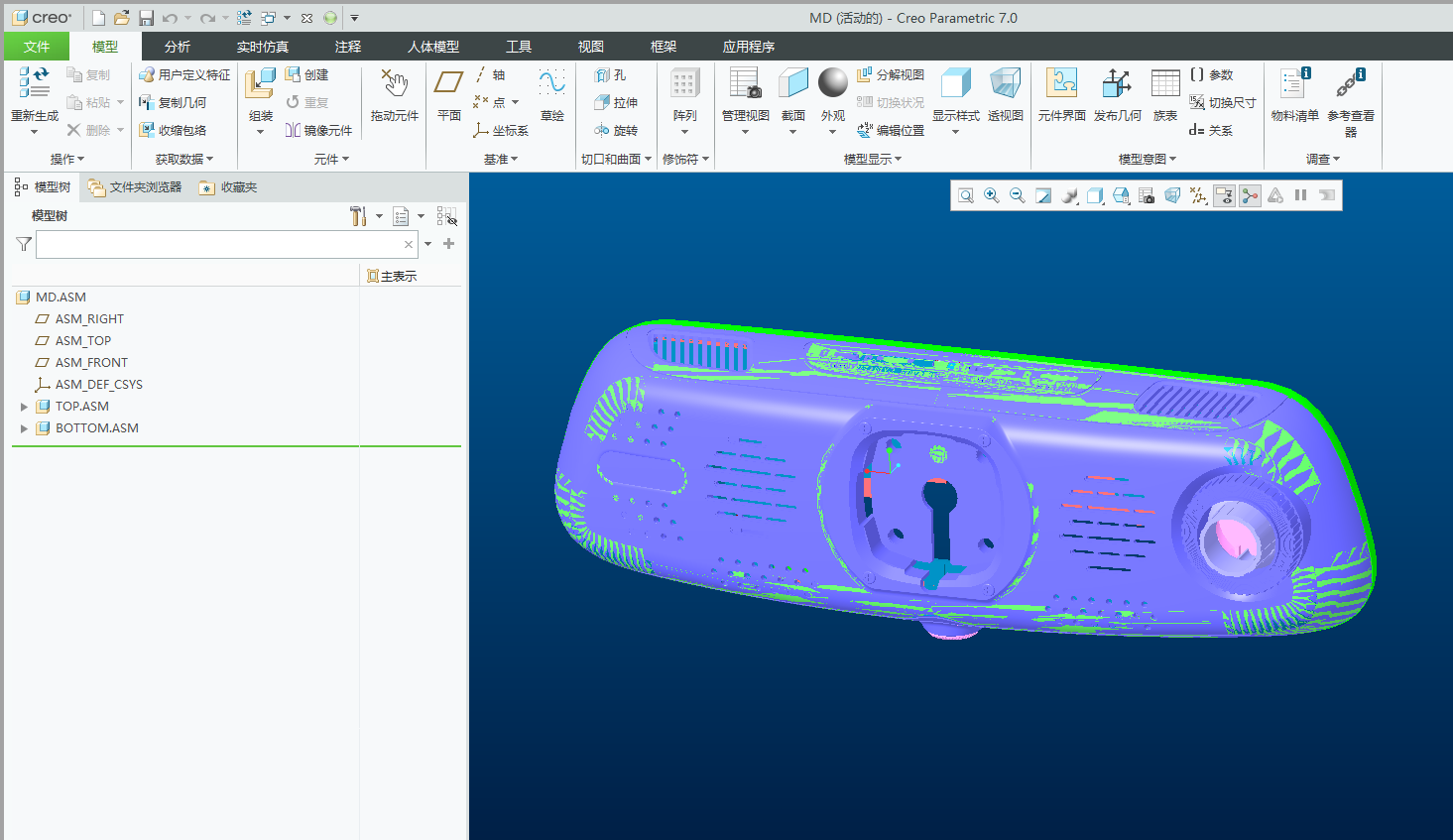The width and height of the screenshot is (1453, 840).
Task: Open the 文件夹浏览器 (Folder Browser) tab
Action: pos(135,187)
